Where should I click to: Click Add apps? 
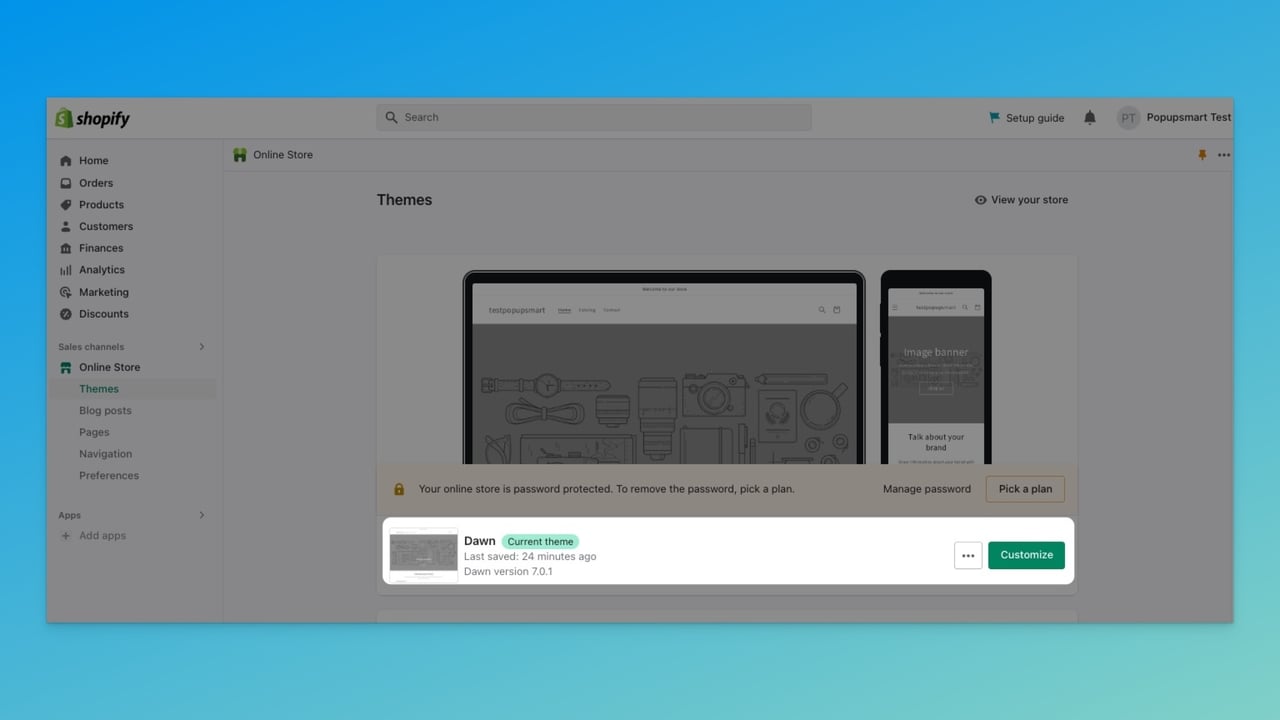click(102, 535)
